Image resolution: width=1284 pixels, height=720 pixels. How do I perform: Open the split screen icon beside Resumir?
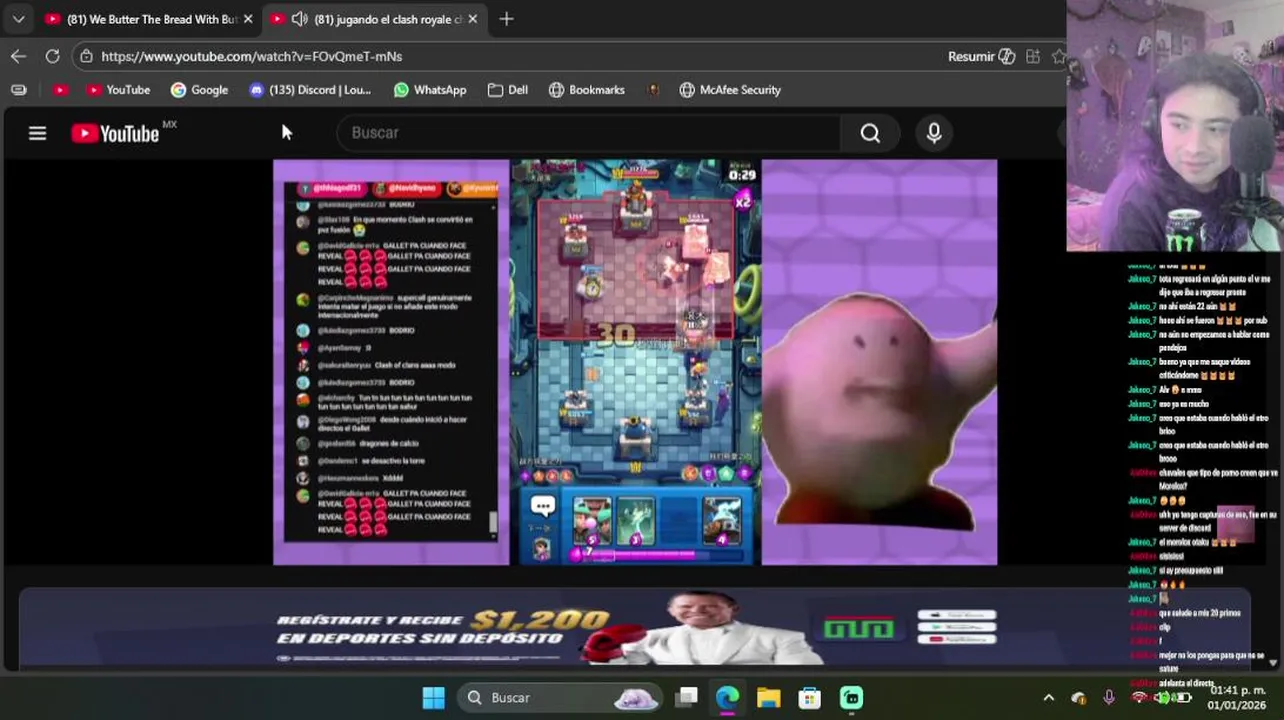tap(1033, 56)
